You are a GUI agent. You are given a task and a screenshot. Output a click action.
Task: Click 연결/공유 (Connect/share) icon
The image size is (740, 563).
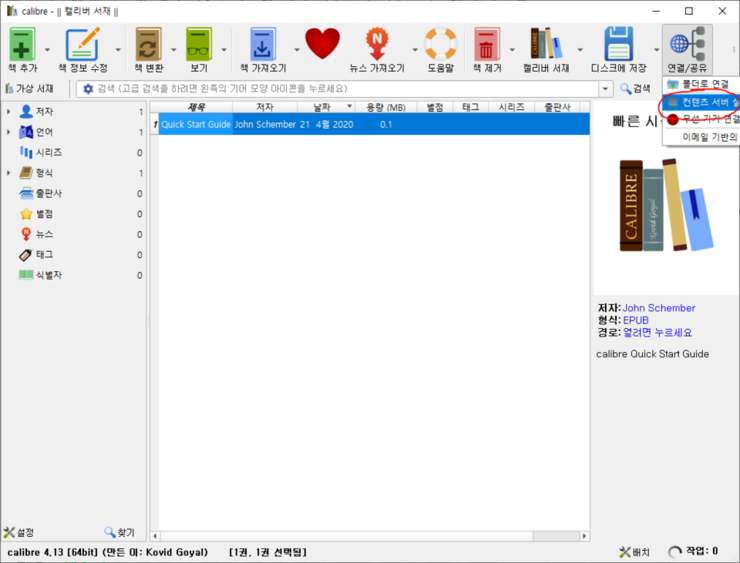click(687, 44)
